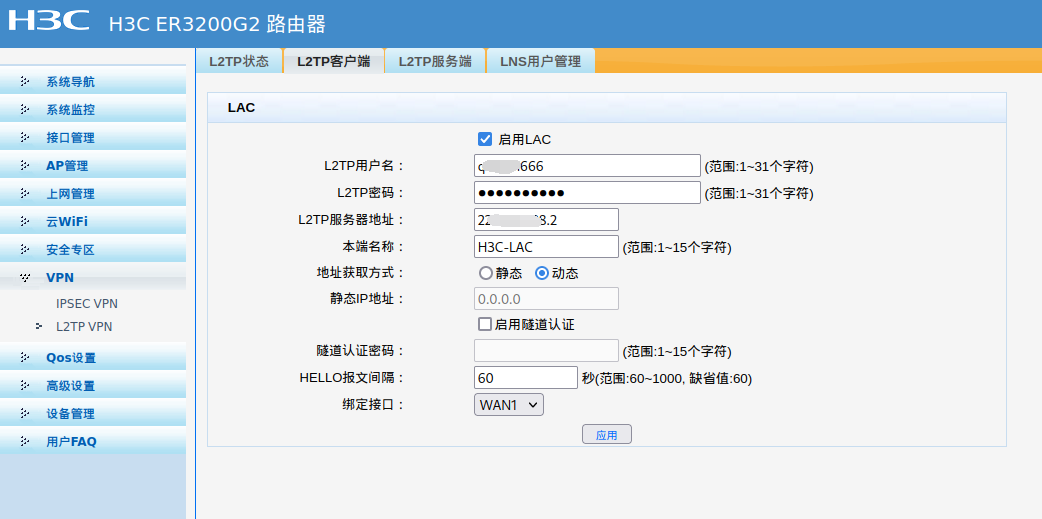Click the arrow icon beside 系统监控
The image size is (1042, 519).
pyautogui.click(x=25, y=110)
